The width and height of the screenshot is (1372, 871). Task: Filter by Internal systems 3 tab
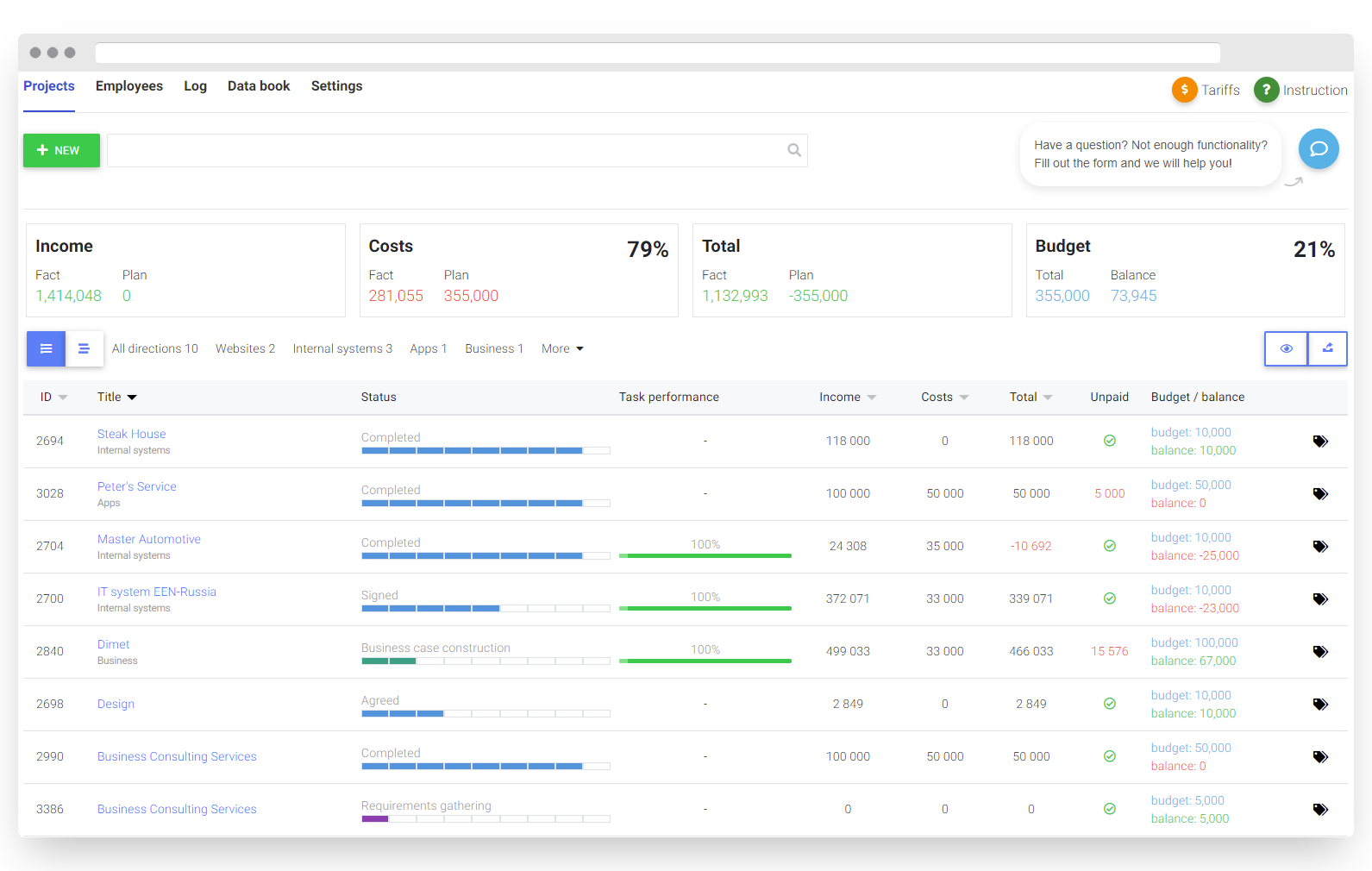[x=342, y=348]
